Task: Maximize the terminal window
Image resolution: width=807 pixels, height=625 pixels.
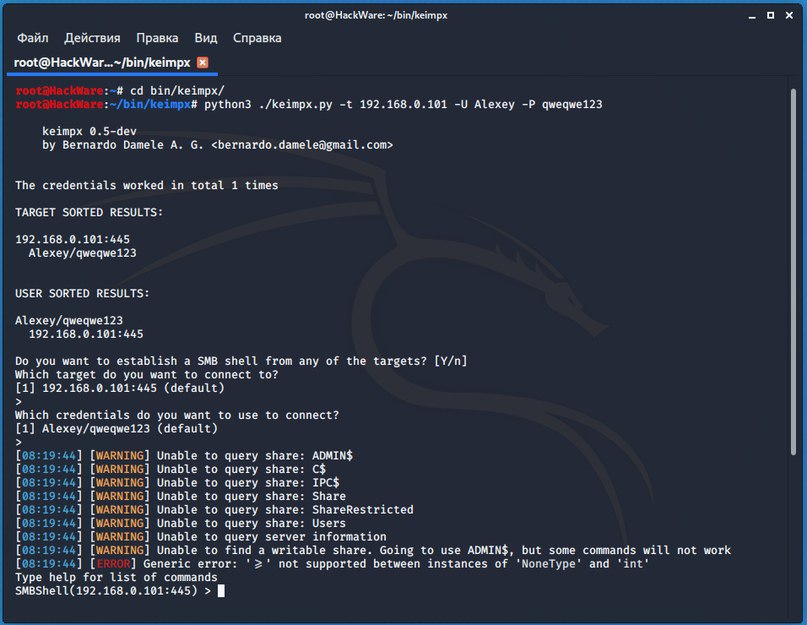Action: click(770, 15)
